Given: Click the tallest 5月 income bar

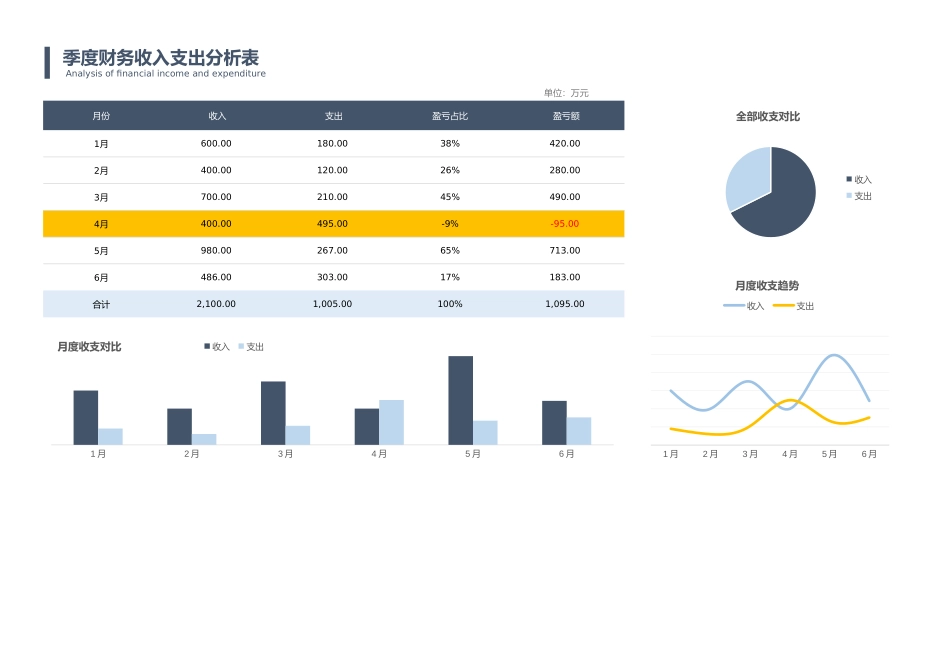Looking at the screenshot, I should pos(460,400).
